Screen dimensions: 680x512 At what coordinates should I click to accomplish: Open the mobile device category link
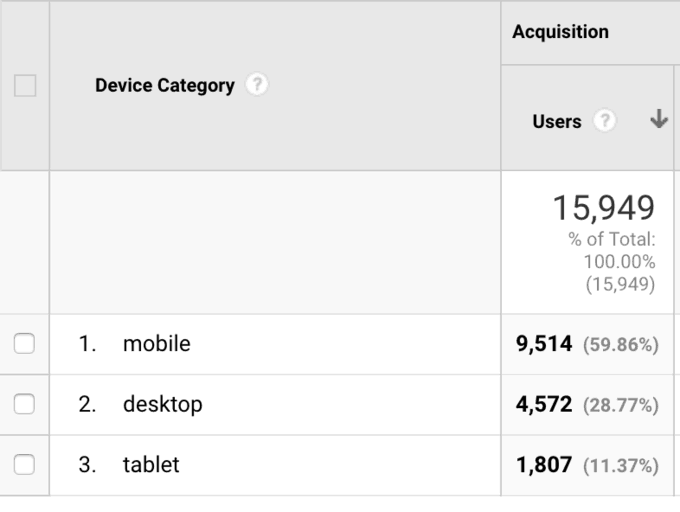[x=157, y=343]
